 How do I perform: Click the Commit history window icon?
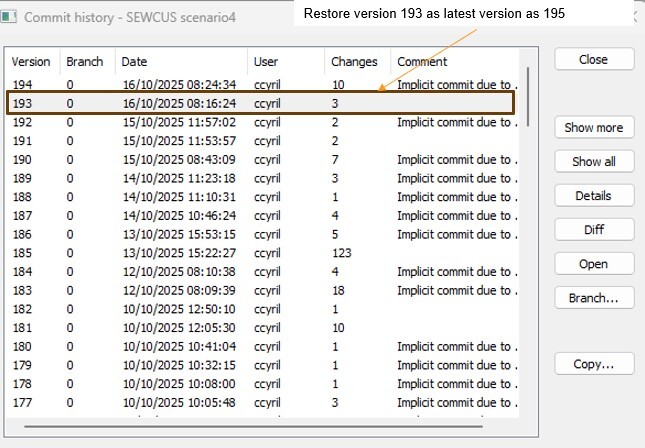10,17
